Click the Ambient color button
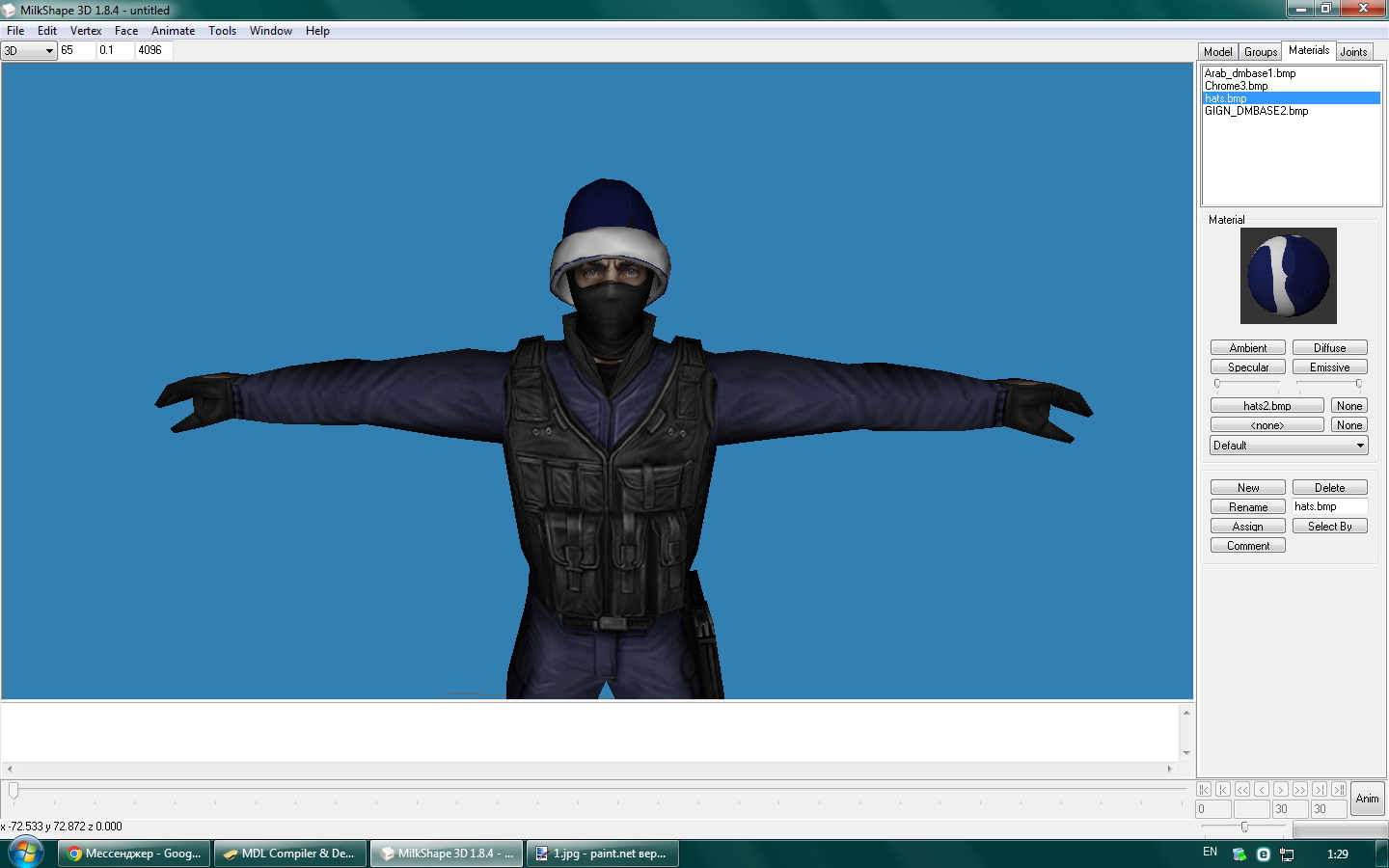Image resolution: width=1389 pixels, height=868 pixels. click(1248, 348)
